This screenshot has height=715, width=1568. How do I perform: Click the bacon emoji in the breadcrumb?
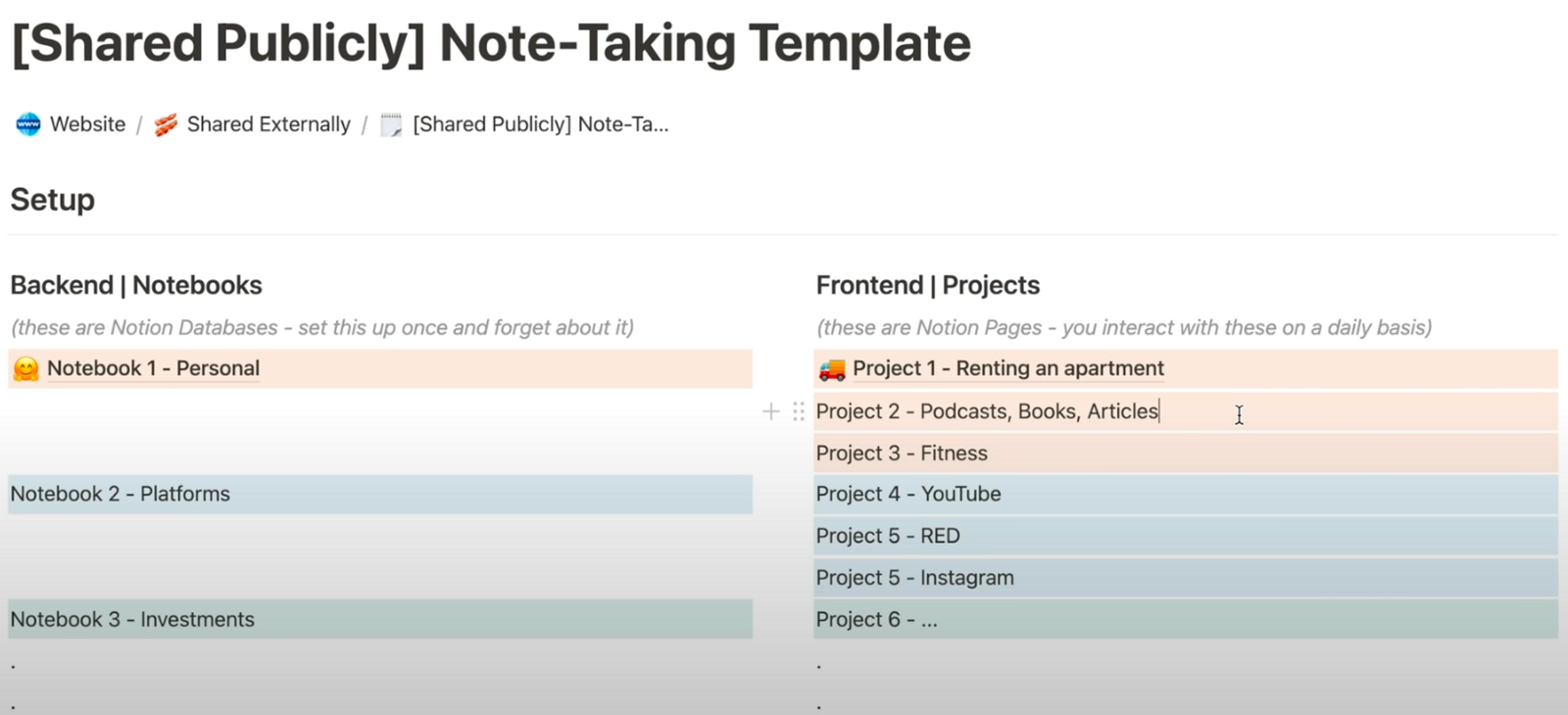166,123
